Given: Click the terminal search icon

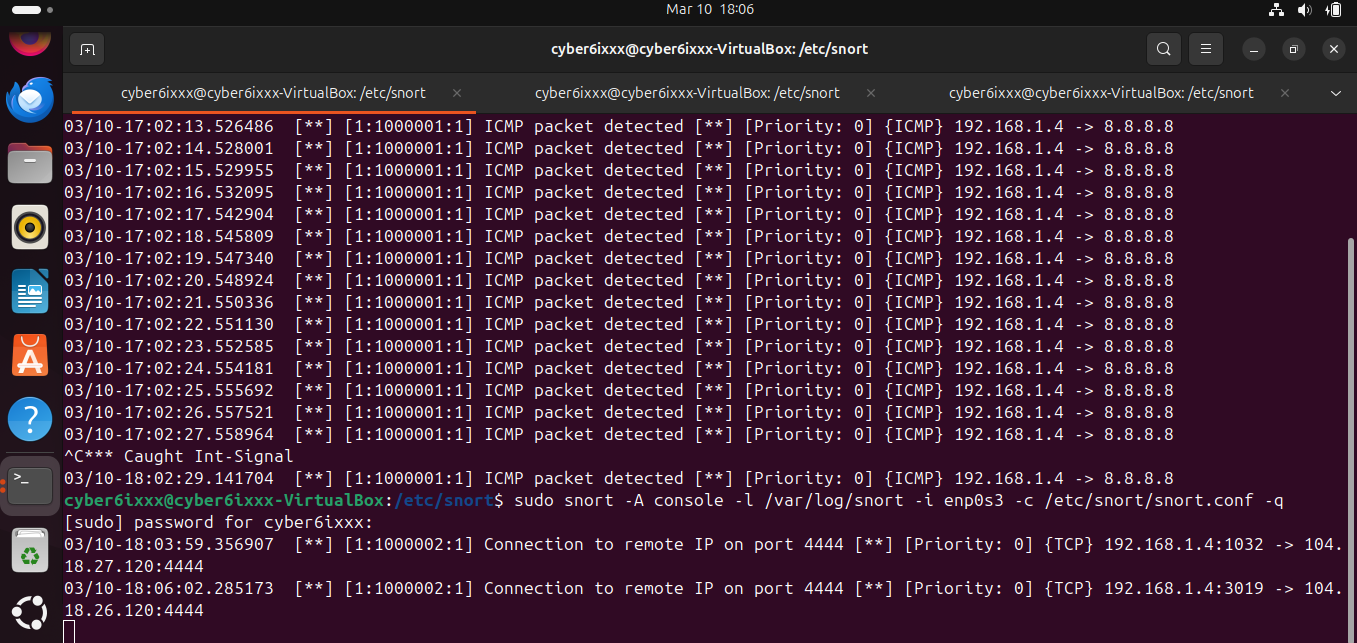Looking at the screenshot, I should coord(1163,49).
